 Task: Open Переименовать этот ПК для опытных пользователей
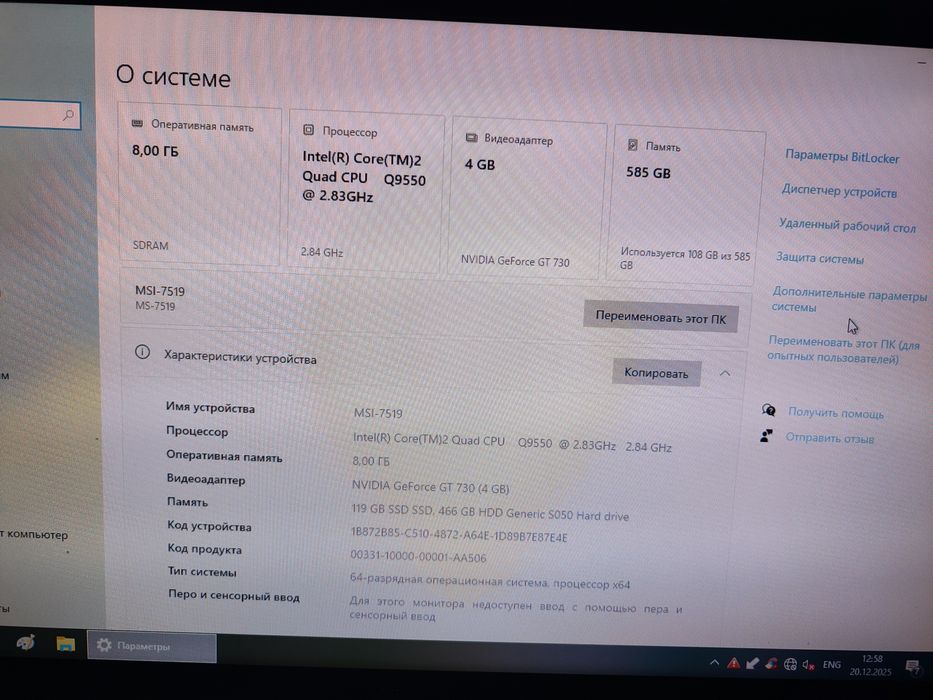coord(843,350)
